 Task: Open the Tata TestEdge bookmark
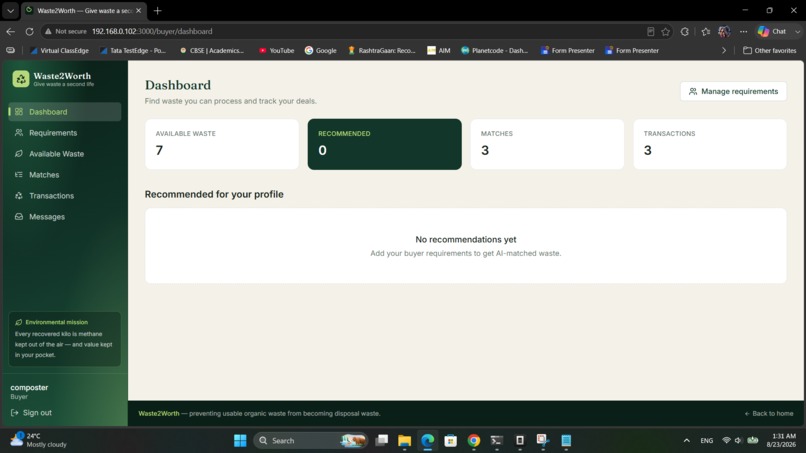133,50
